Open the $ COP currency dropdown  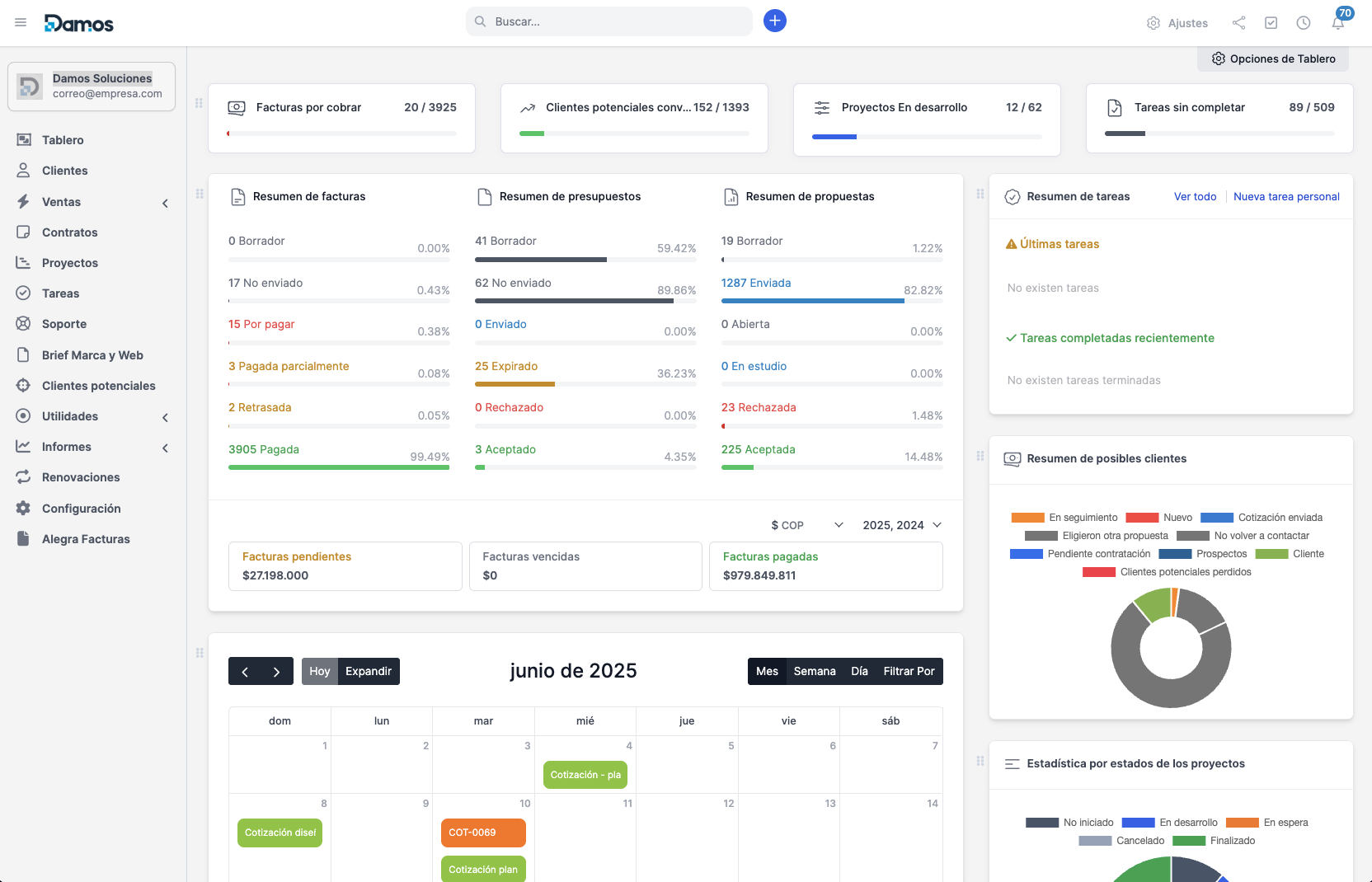coord(806,525)
